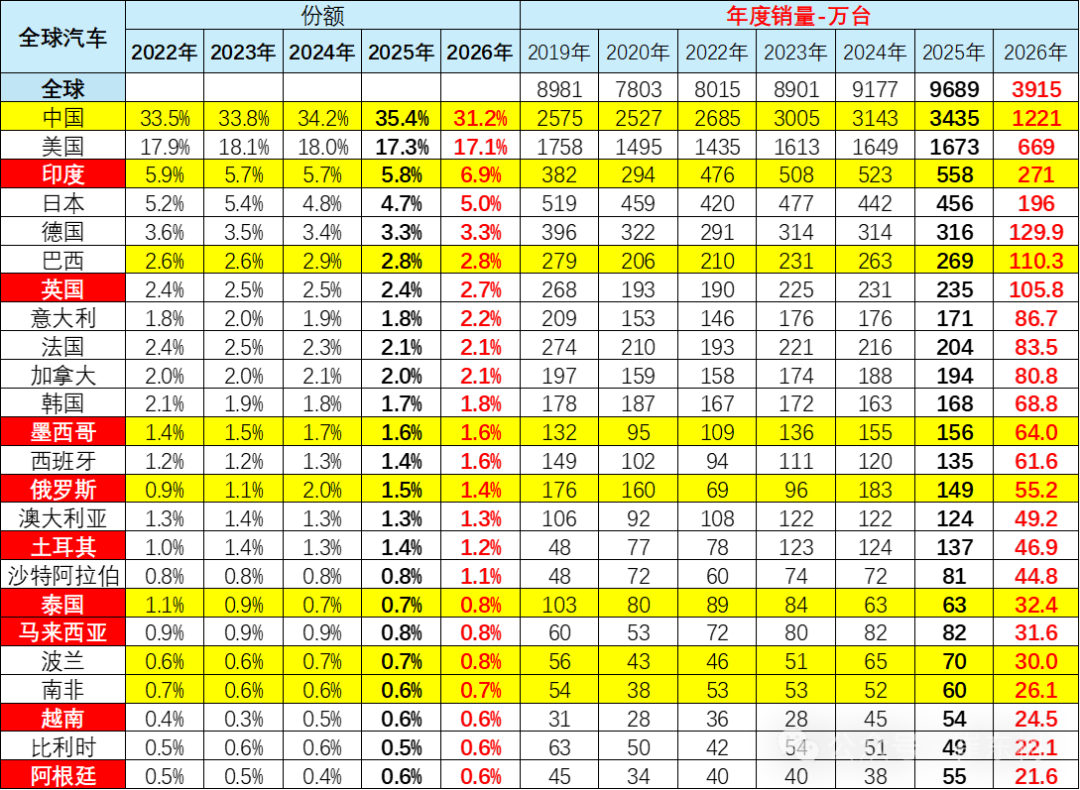The width and height of the screenshot is (1080, 790).
Task: Click the 德国 row label
Action: pos(63,231)
